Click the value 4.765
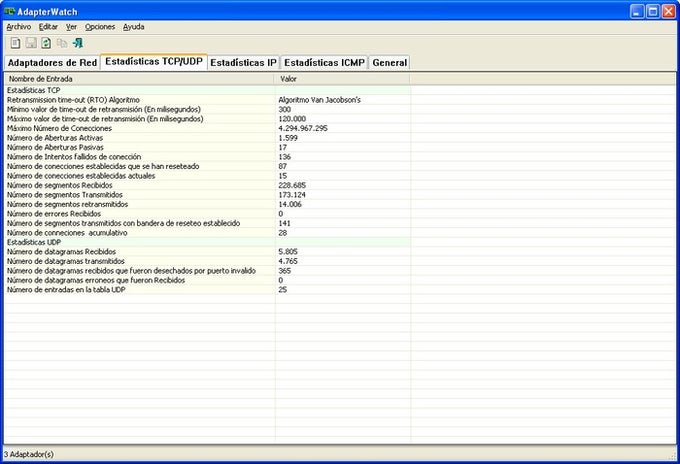The width and height of the screenshot is (680, 464). tap(288, 261)
